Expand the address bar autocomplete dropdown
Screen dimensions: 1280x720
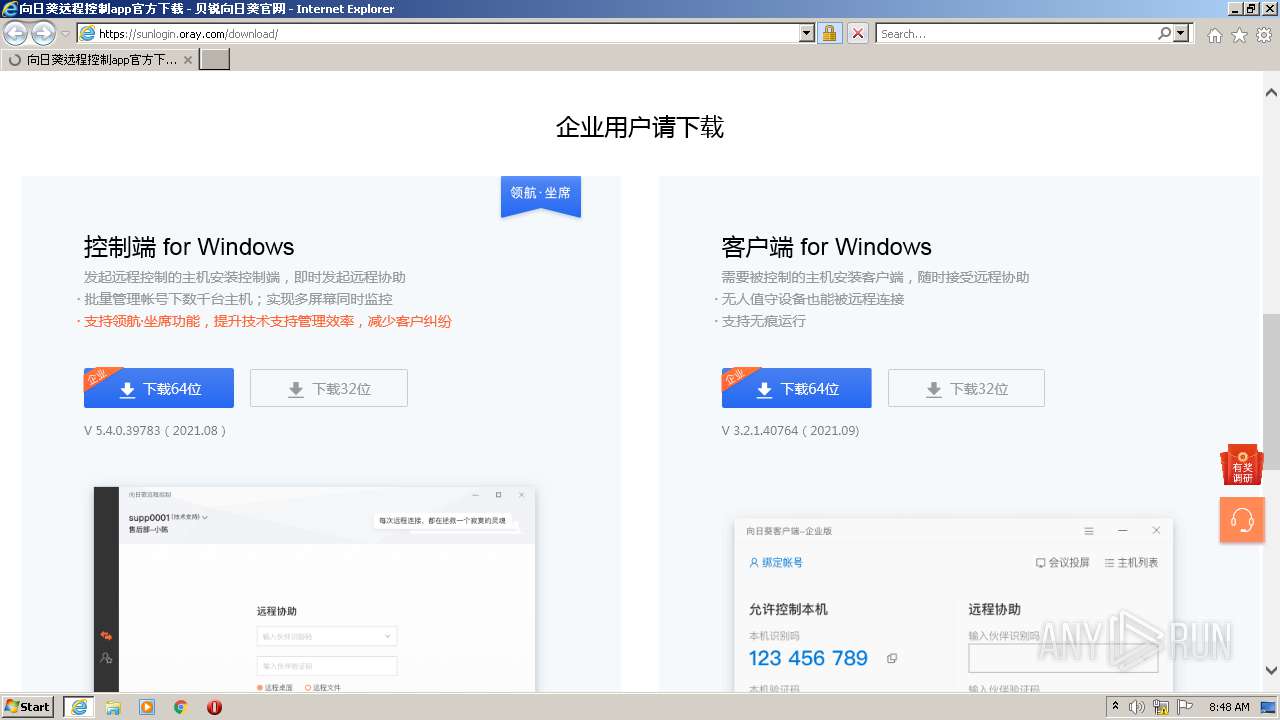coord(807,33)
